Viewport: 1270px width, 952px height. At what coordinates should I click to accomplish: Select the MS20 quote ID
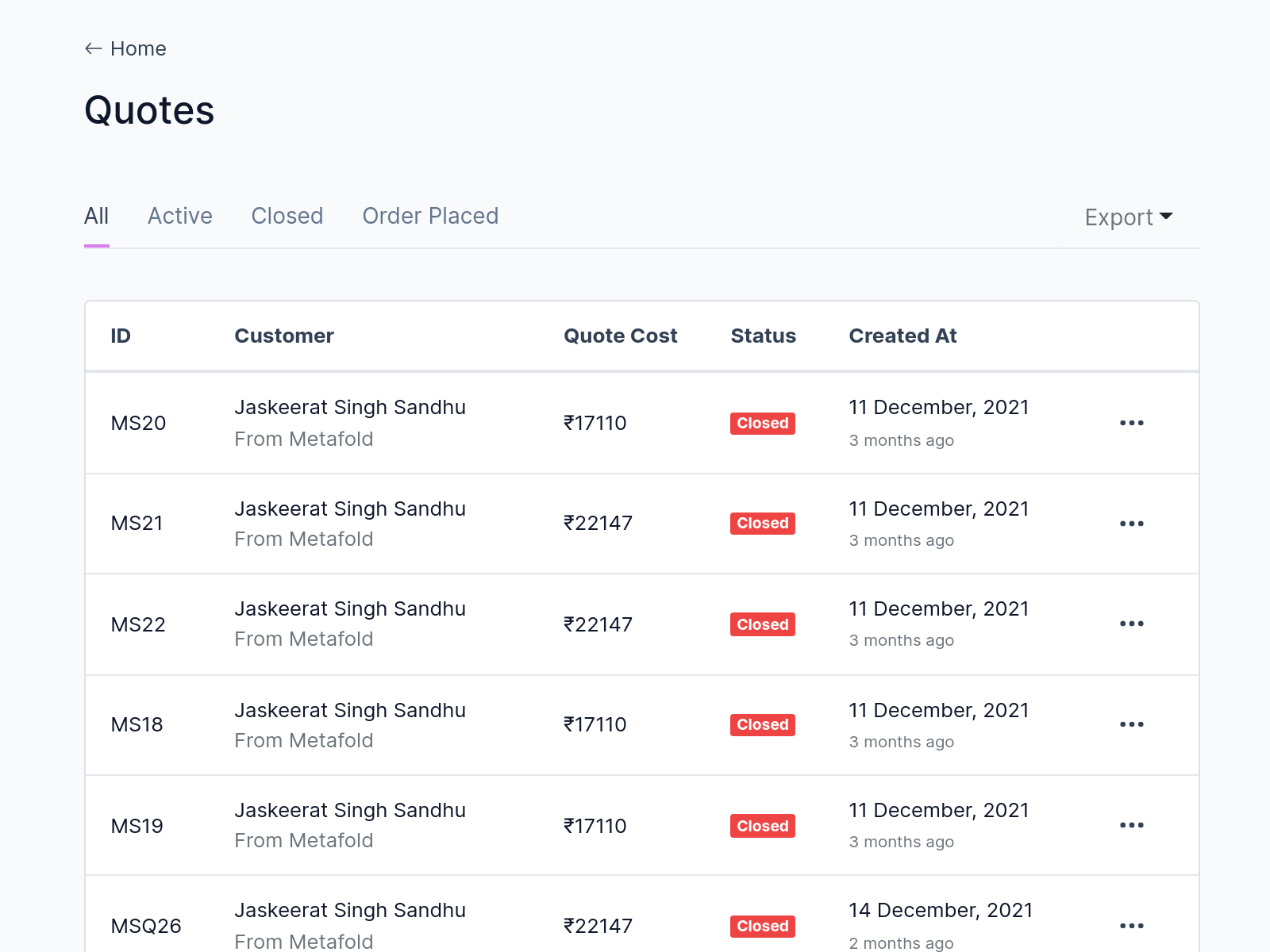pos(138,423)
